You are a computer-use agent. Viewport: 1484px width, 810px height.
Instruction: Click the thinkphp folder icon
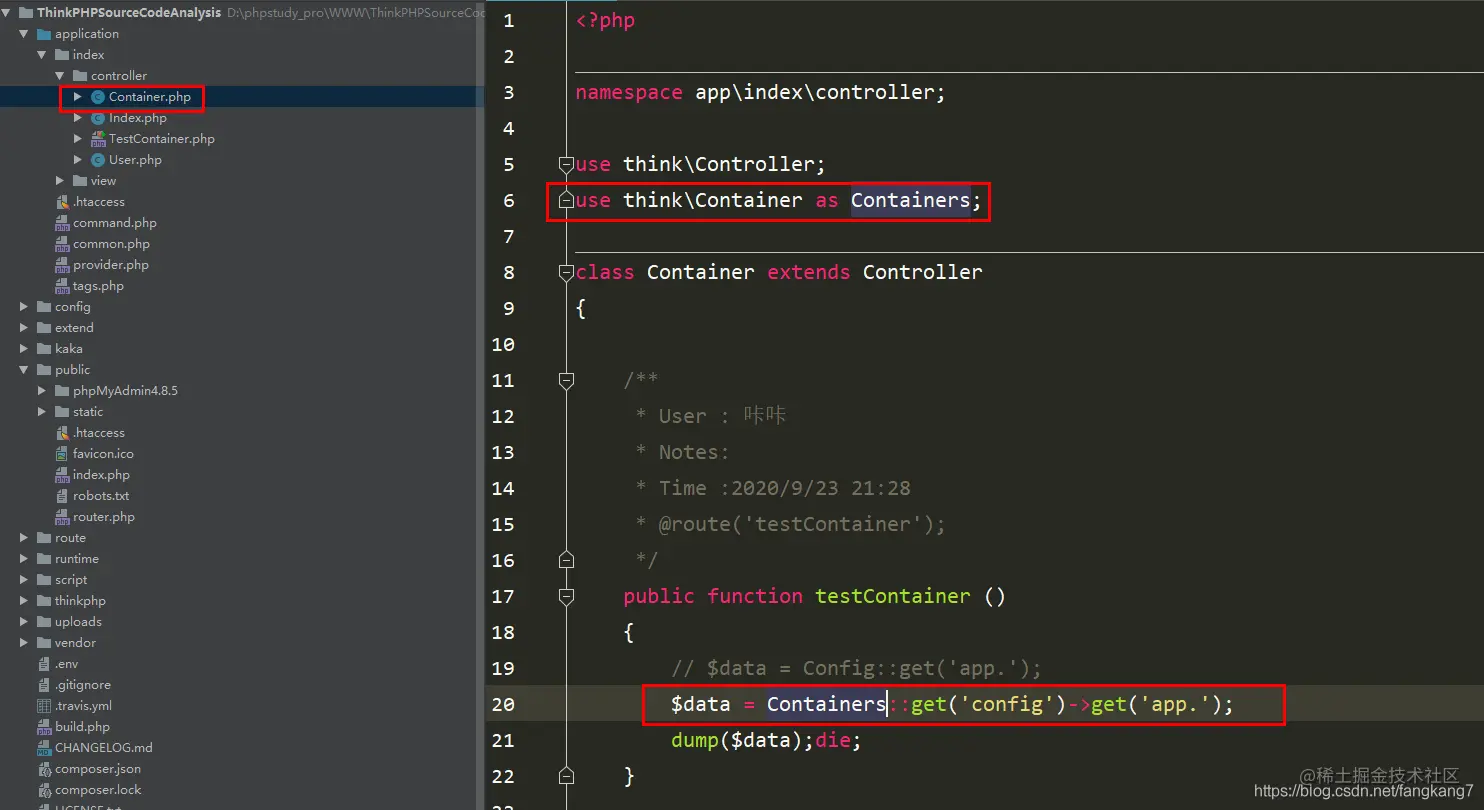44,601
